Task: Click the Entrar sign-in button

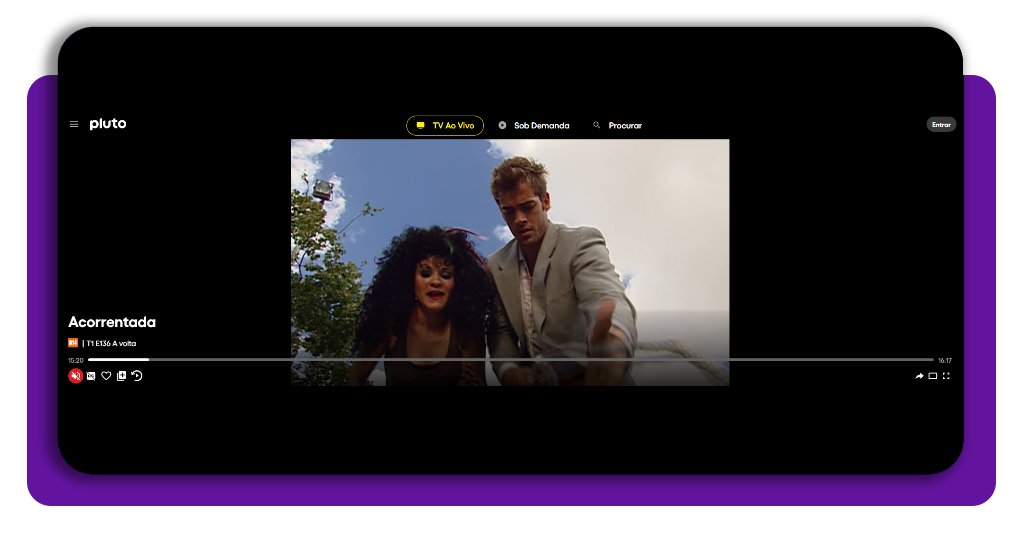Action: point(941,125)
